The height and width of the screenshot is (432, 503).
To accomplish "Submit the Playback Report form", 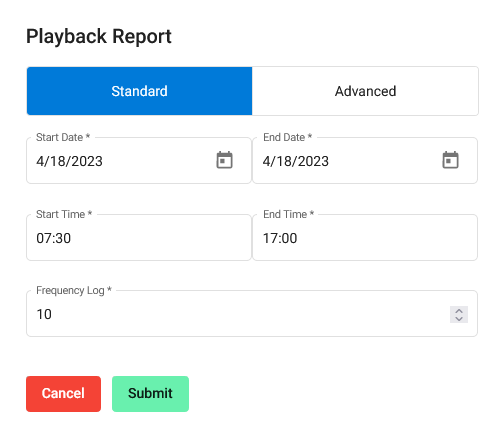I will [x=150, y=394].
